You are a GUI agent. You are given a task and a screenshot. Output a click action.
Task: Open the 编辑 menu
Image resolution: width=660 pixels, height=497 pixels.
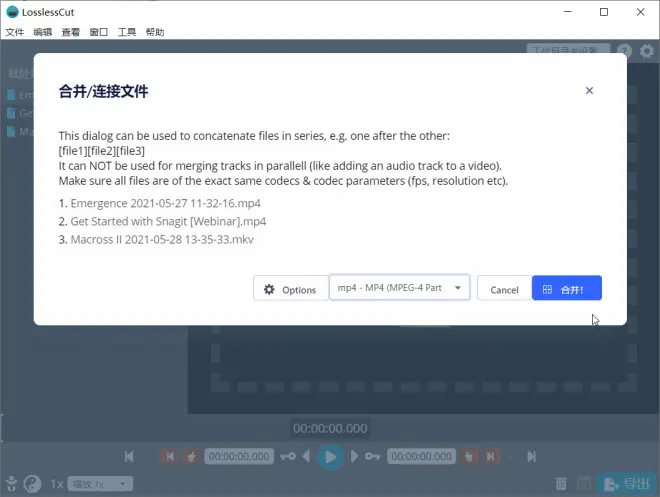tap(43, 32)
